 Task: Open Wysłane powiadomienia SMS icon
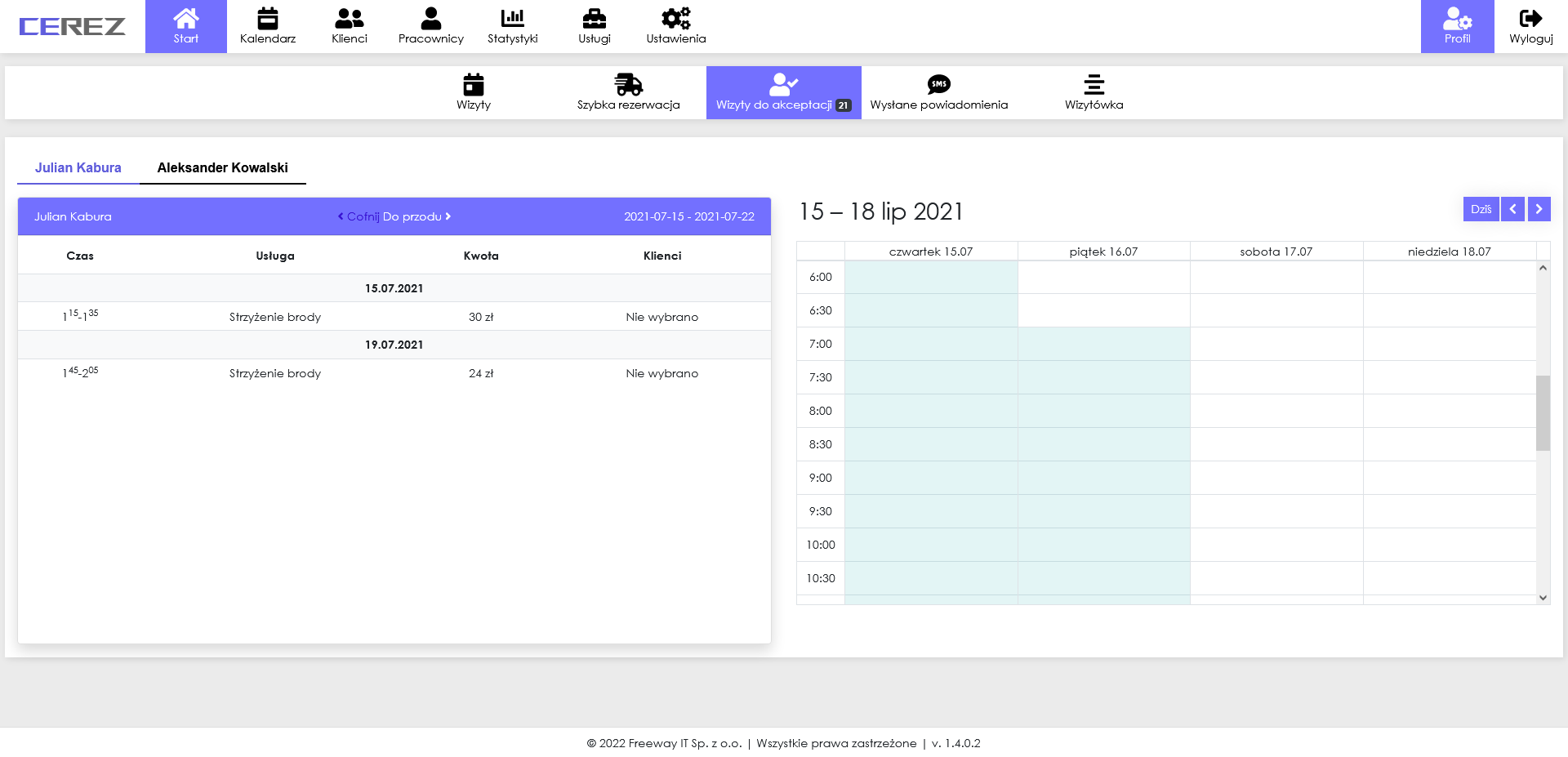click(938, 85)
